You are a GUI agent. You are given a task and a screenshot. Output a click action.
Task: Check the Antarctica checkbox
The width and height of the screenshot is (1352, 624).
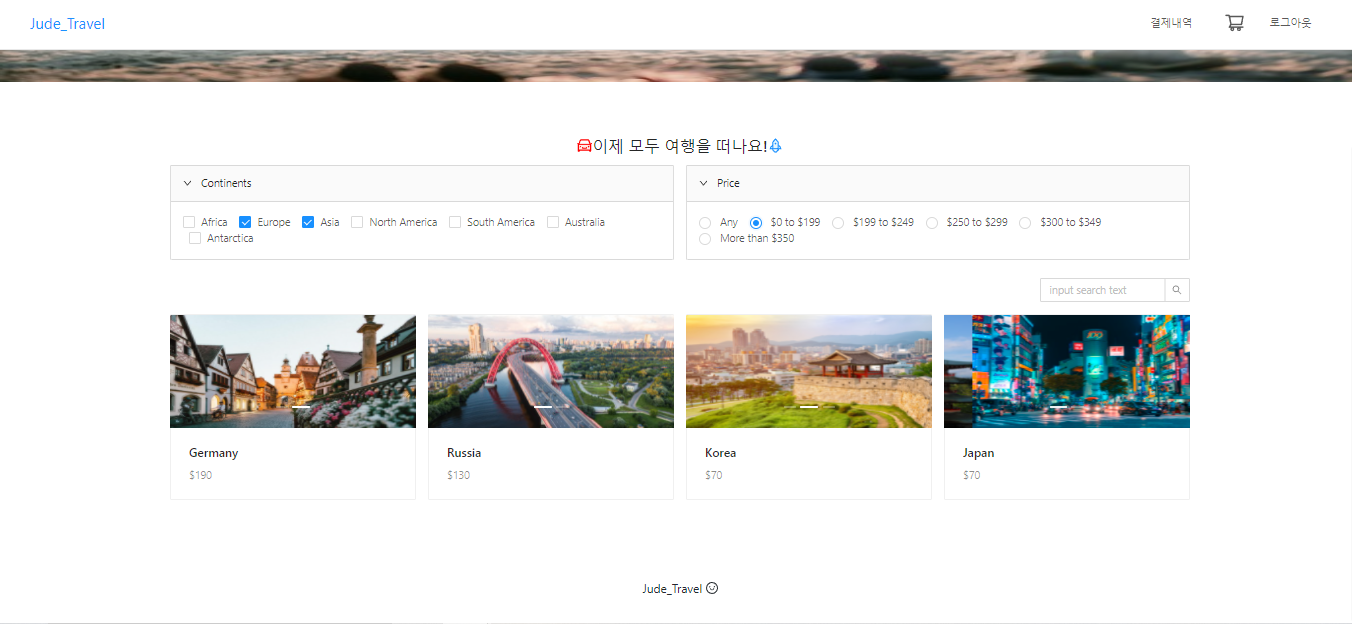tap(195, 238)
